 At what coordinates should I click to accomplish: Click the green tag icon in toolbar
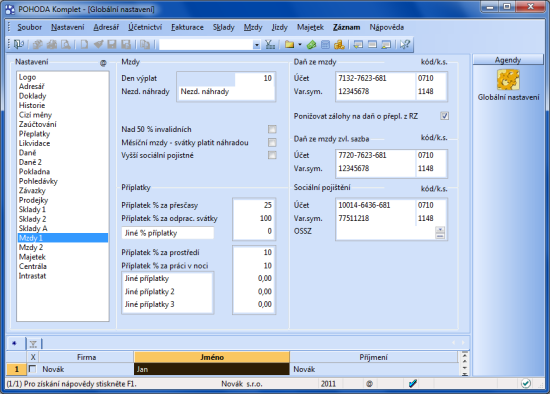click(x=311, y=44)
